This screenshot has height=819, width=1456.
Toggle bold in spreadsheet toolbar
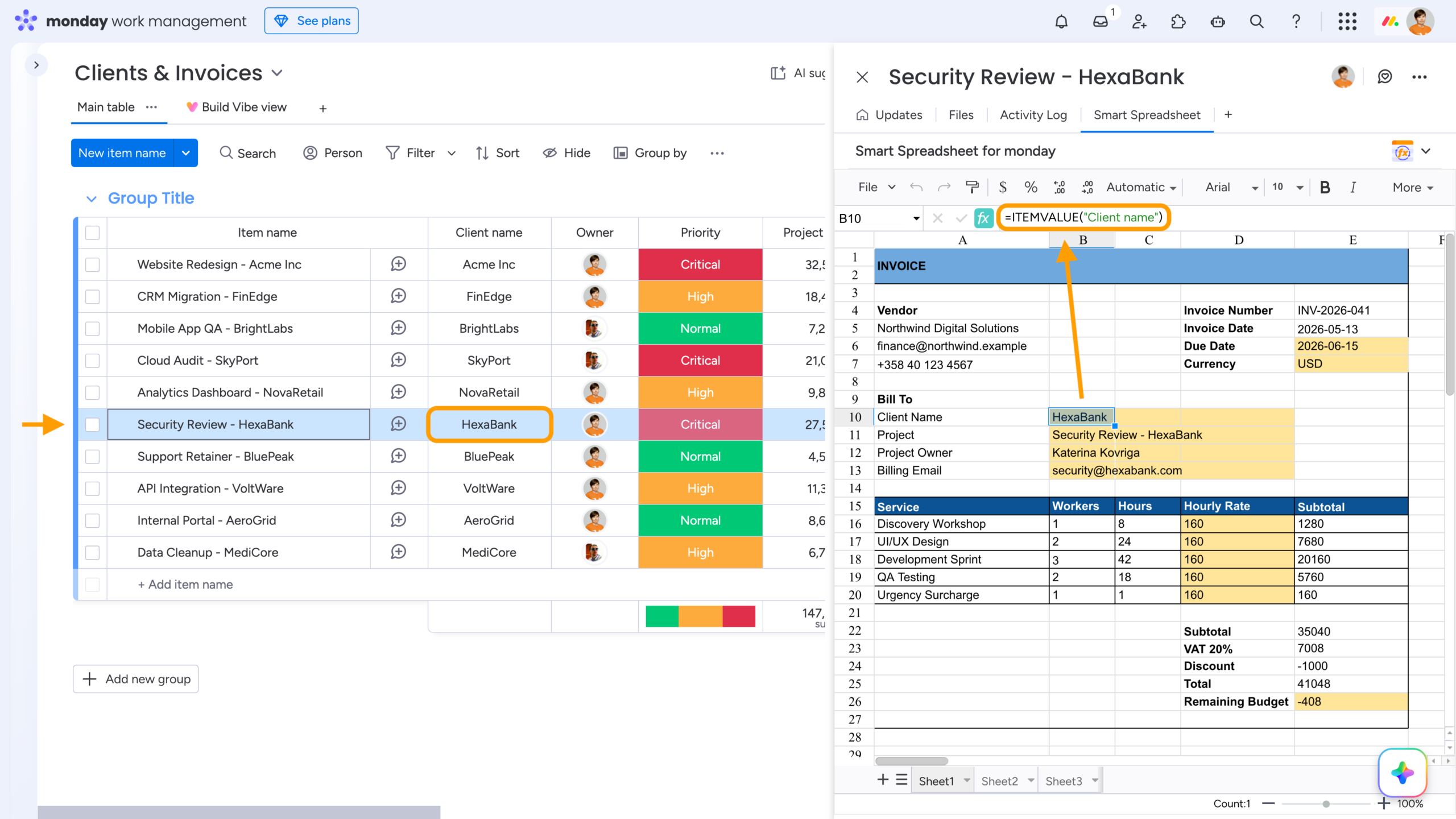1325,187
